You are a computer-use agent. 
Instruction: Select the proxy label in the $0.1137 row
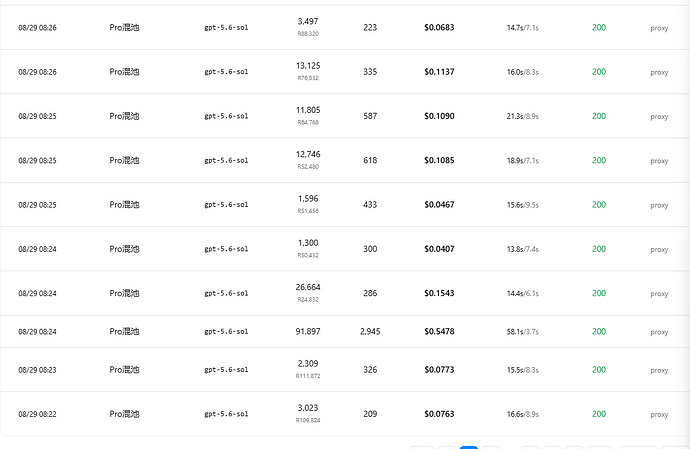pyautogui.click(x=659, y=72)
